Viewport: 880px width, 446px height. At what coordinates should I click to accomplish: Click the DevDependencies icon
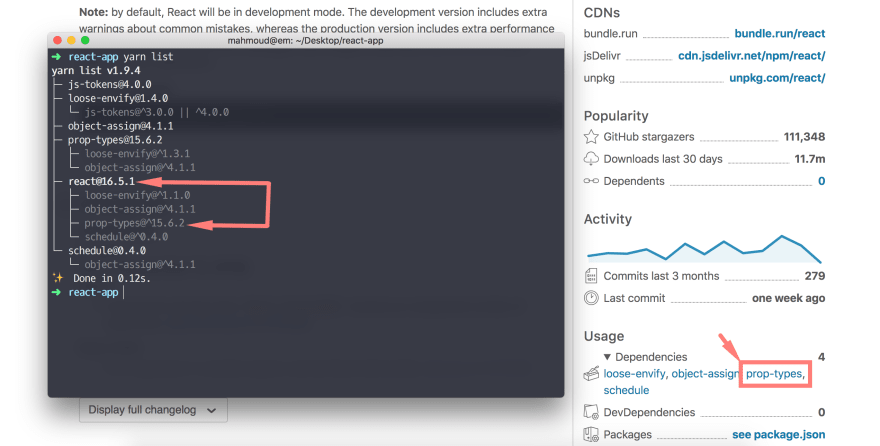[591, 412]
